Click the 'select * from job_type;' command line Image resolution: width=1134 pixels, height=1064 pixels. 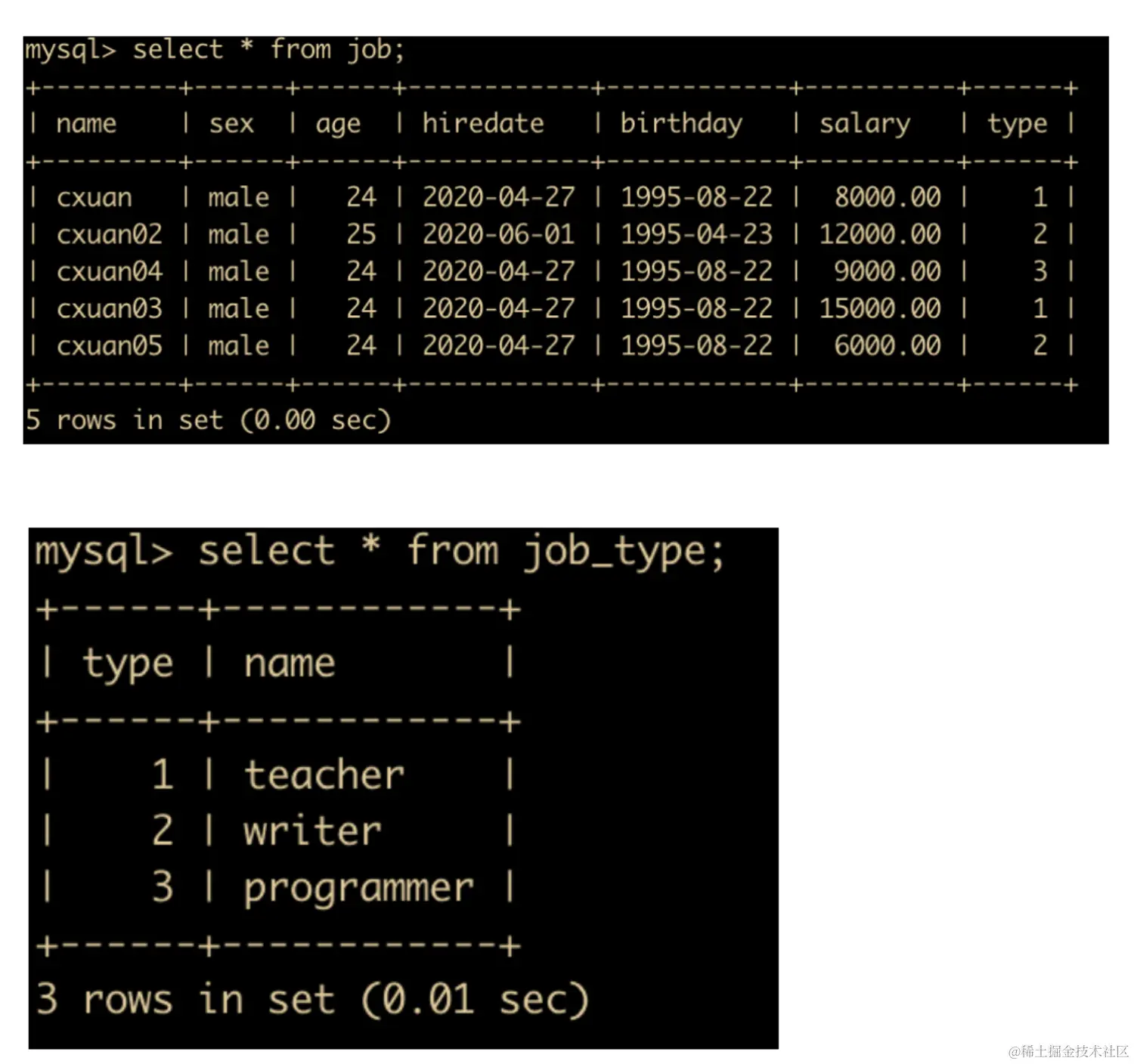(380, 552)
